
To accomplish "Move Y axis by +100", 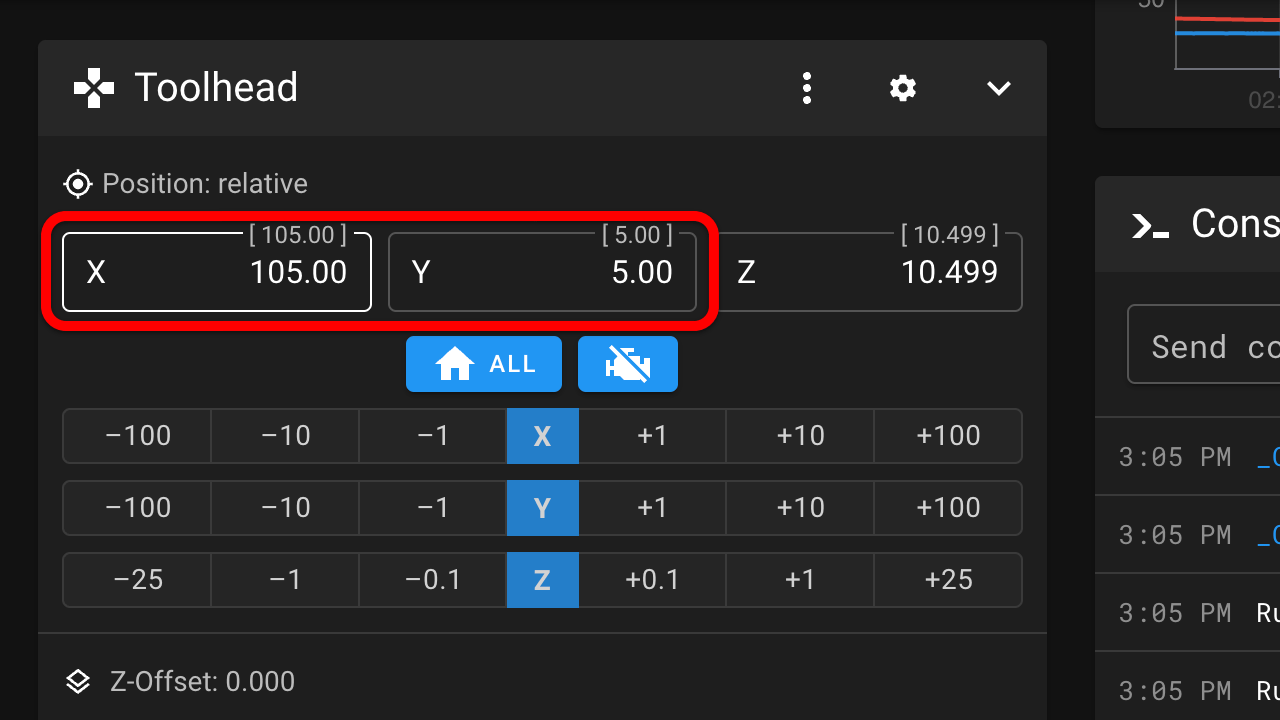I will 948,508.
